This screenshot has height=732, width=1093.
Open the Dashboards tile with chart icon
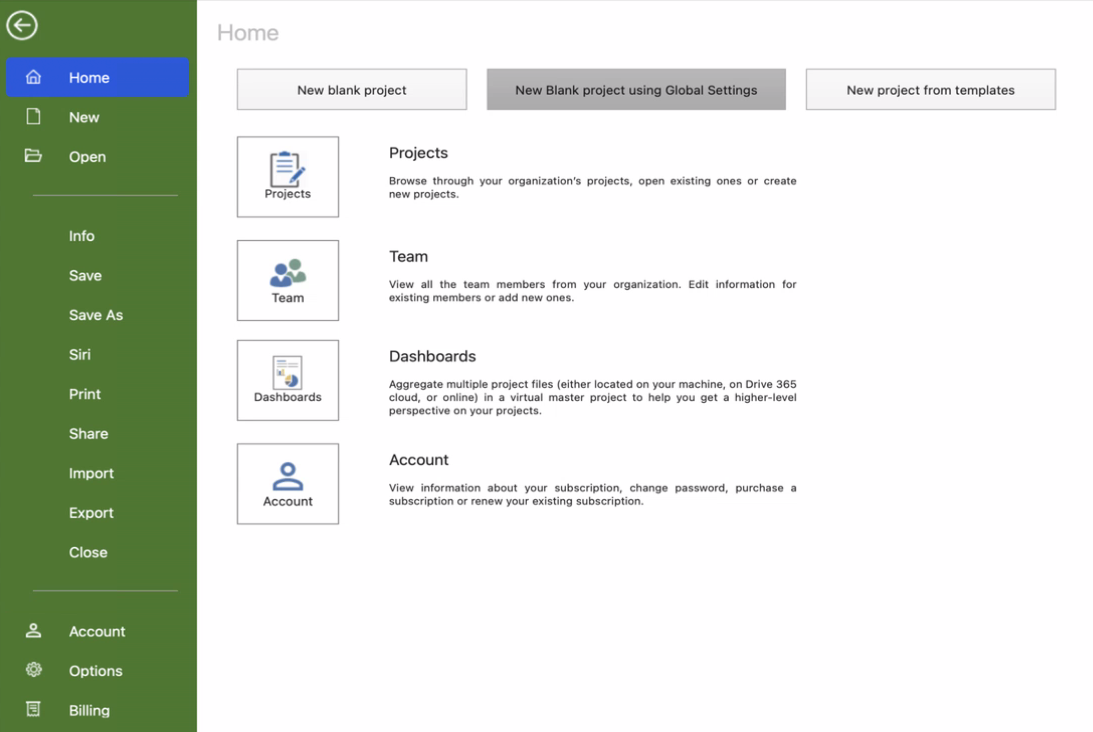[288, 380]
